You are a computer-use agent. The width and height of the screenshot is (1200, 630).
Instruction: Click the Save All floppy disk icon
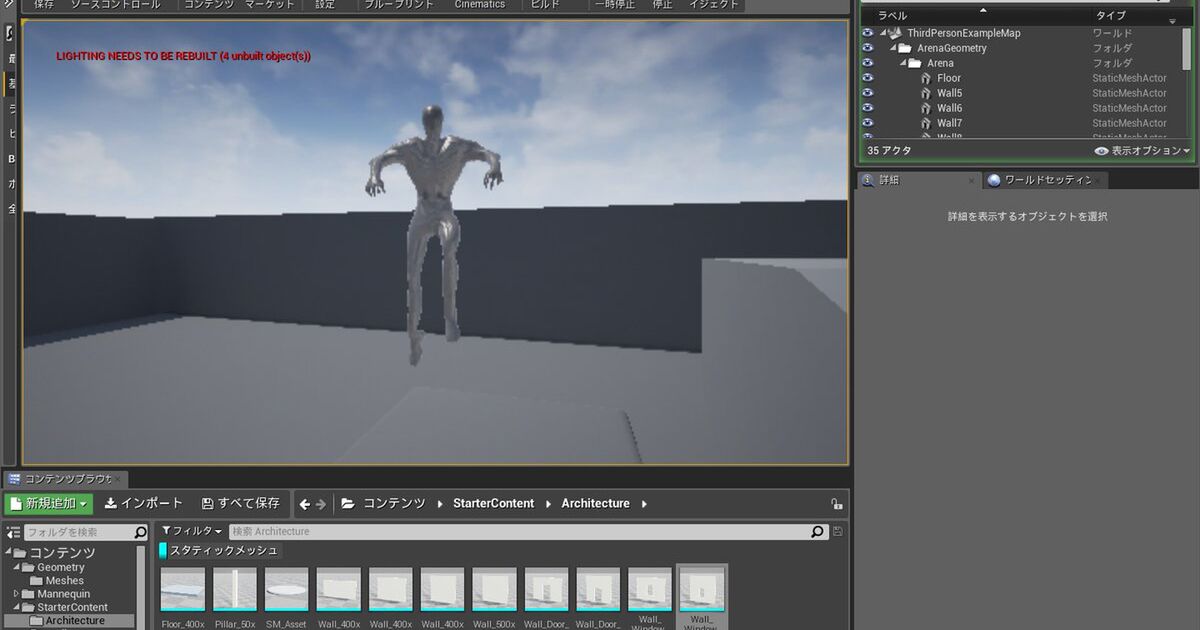click(207, 504)
